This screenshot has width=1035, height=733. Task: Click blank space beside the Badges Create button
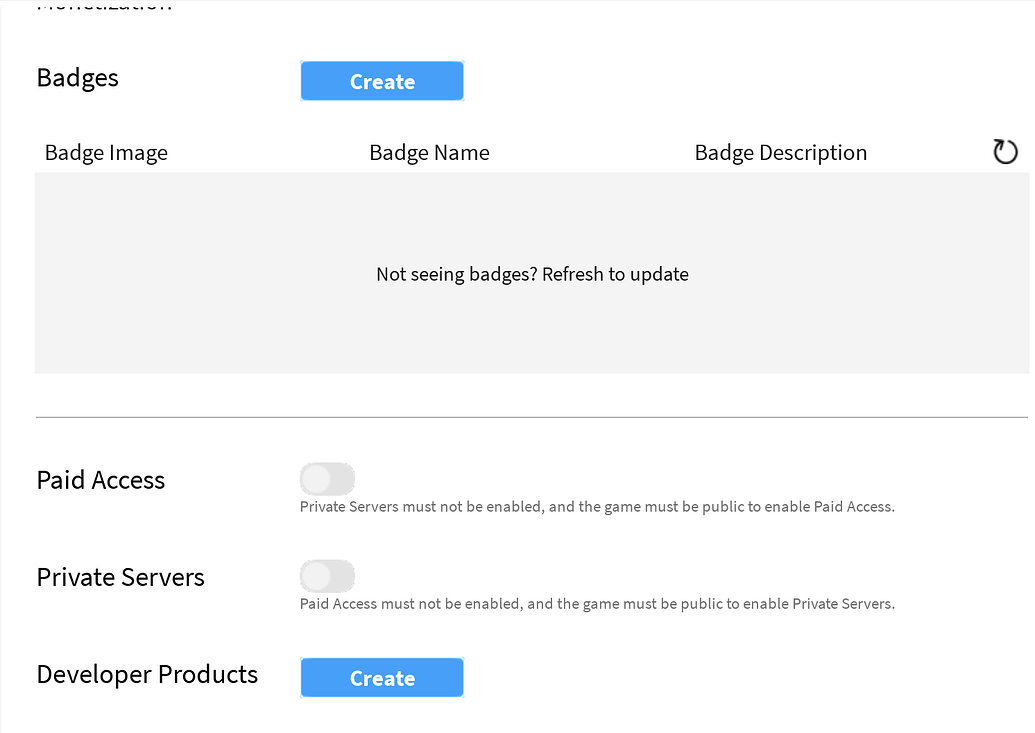[x=726, y=81]
